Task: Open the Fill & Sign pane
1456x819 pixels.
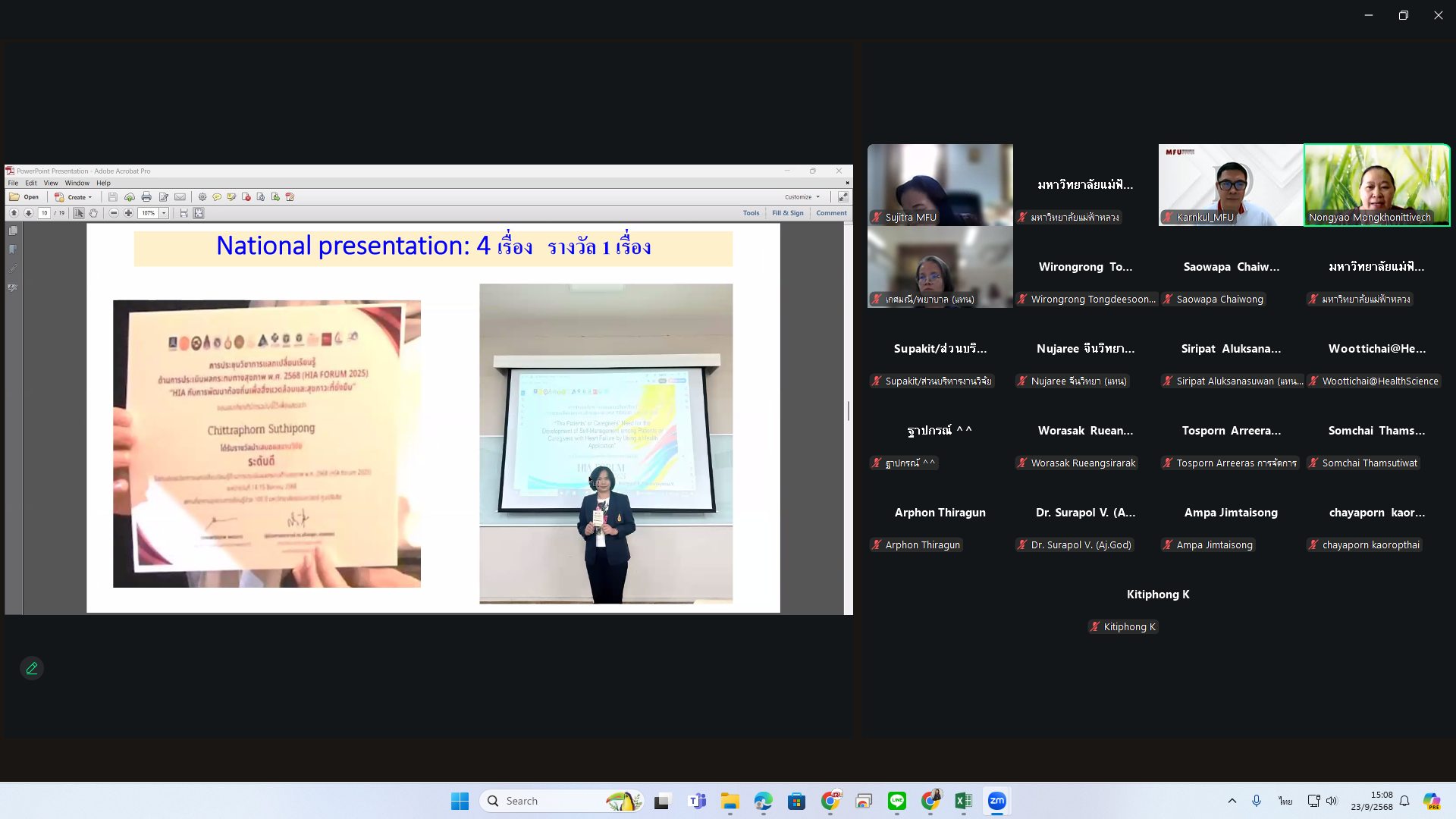Action: 787,213
